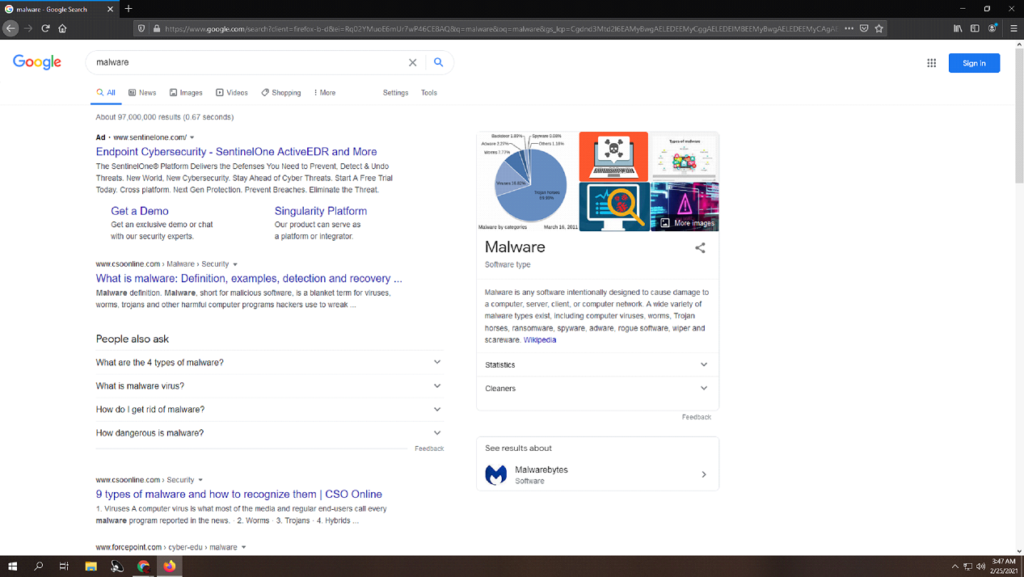
Task: Click the Google logo
Action: point(37,62)
